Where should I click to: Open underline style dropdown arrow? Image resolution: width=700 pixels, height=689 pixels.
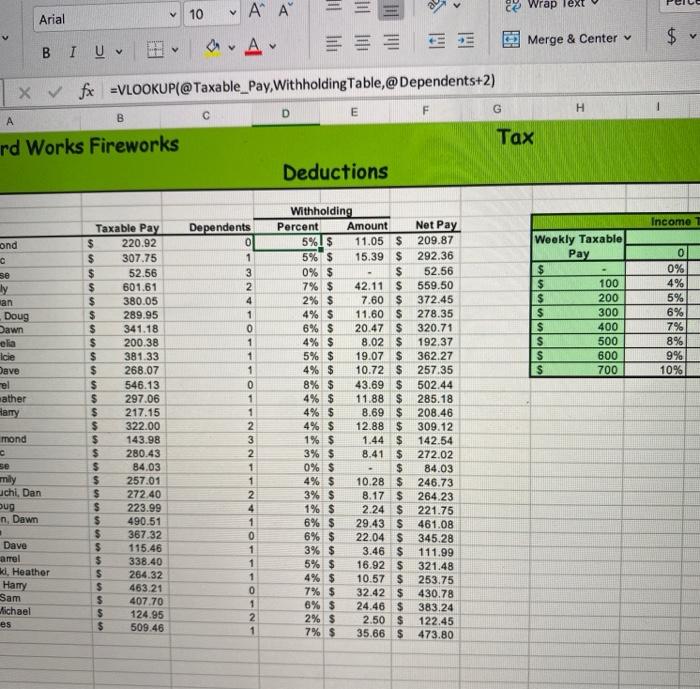[x=119, y=52]
